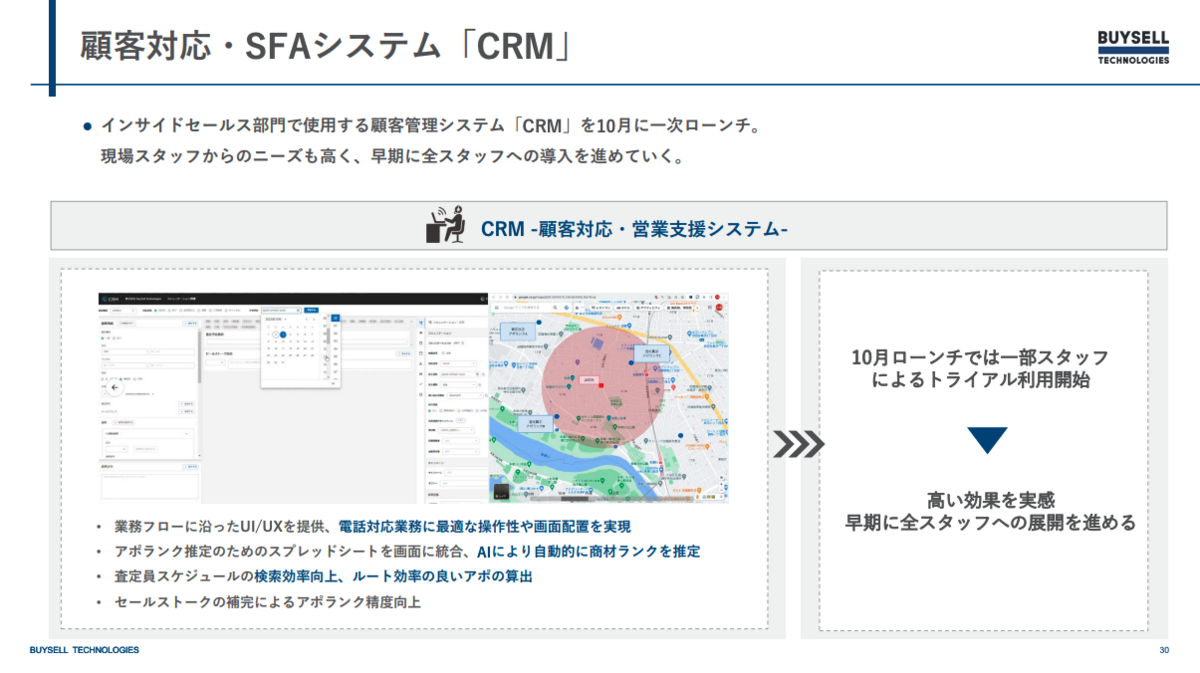This screenshot has height=673, width=1200.
Task: Select the blue highlighted date in the calendar
Action: point(283,334)
